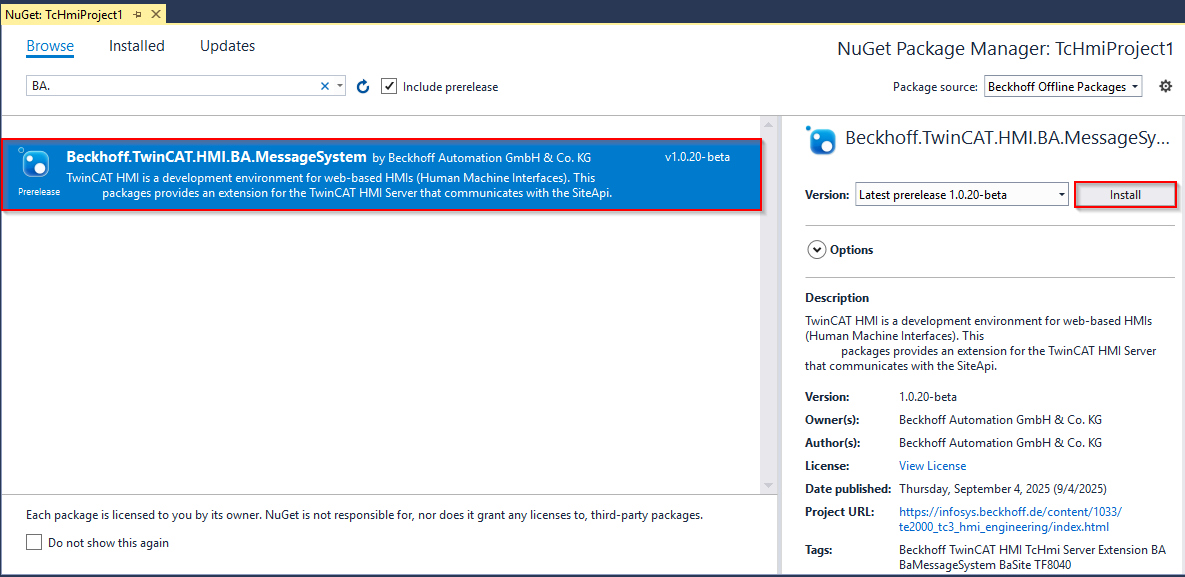Click the package icon in the details header
Viewport: 1185px width, 577px height.
pyautogui.click(x=821, y=141)
